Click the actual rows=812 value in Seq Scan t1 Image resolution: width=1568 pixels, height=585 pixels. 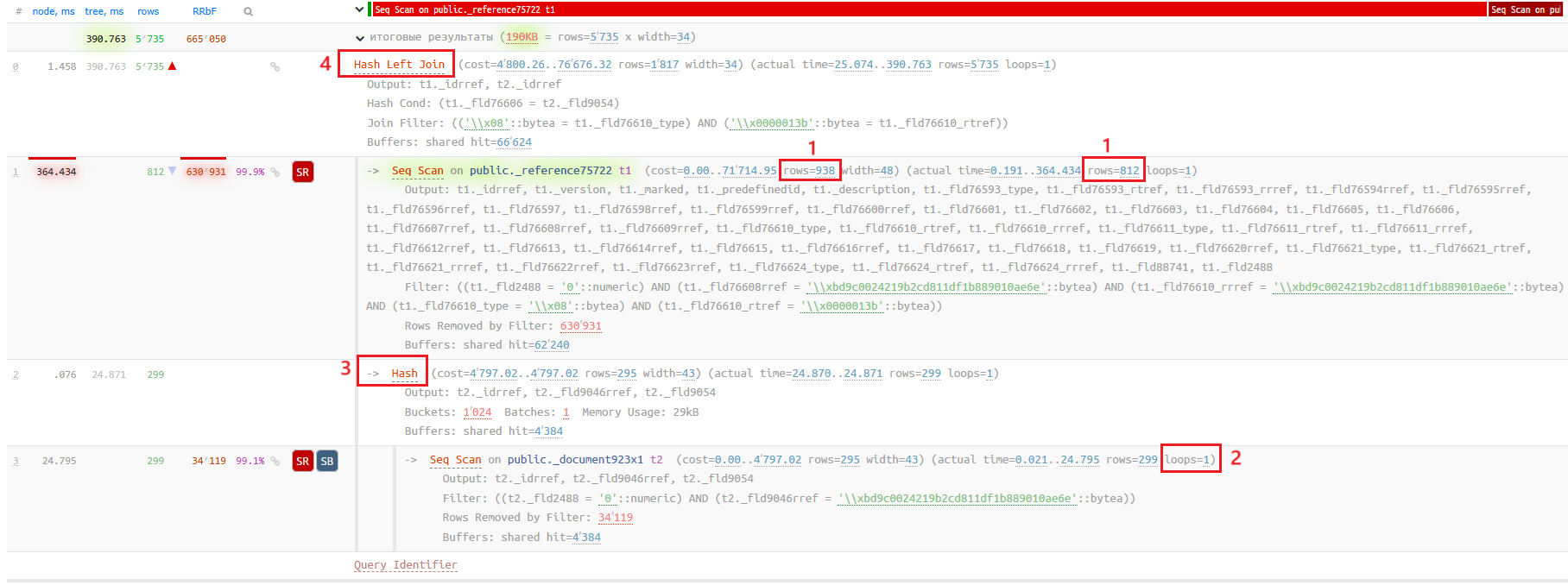point(1113,171)
